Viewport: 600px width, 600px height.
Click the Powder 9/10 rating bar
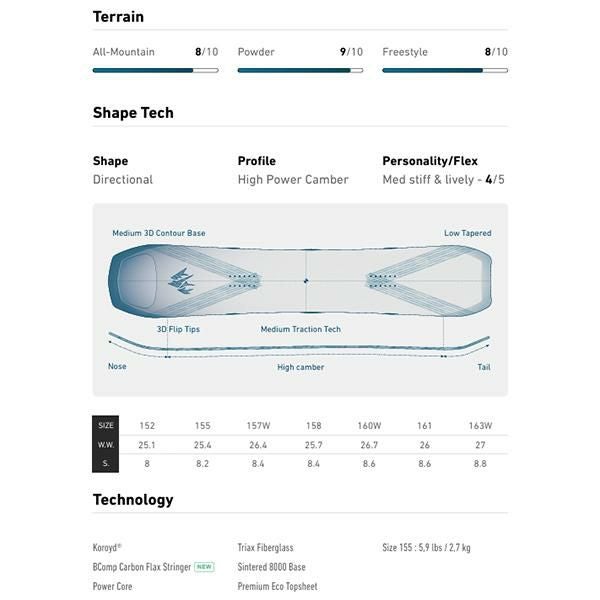[x=300, y=70]
